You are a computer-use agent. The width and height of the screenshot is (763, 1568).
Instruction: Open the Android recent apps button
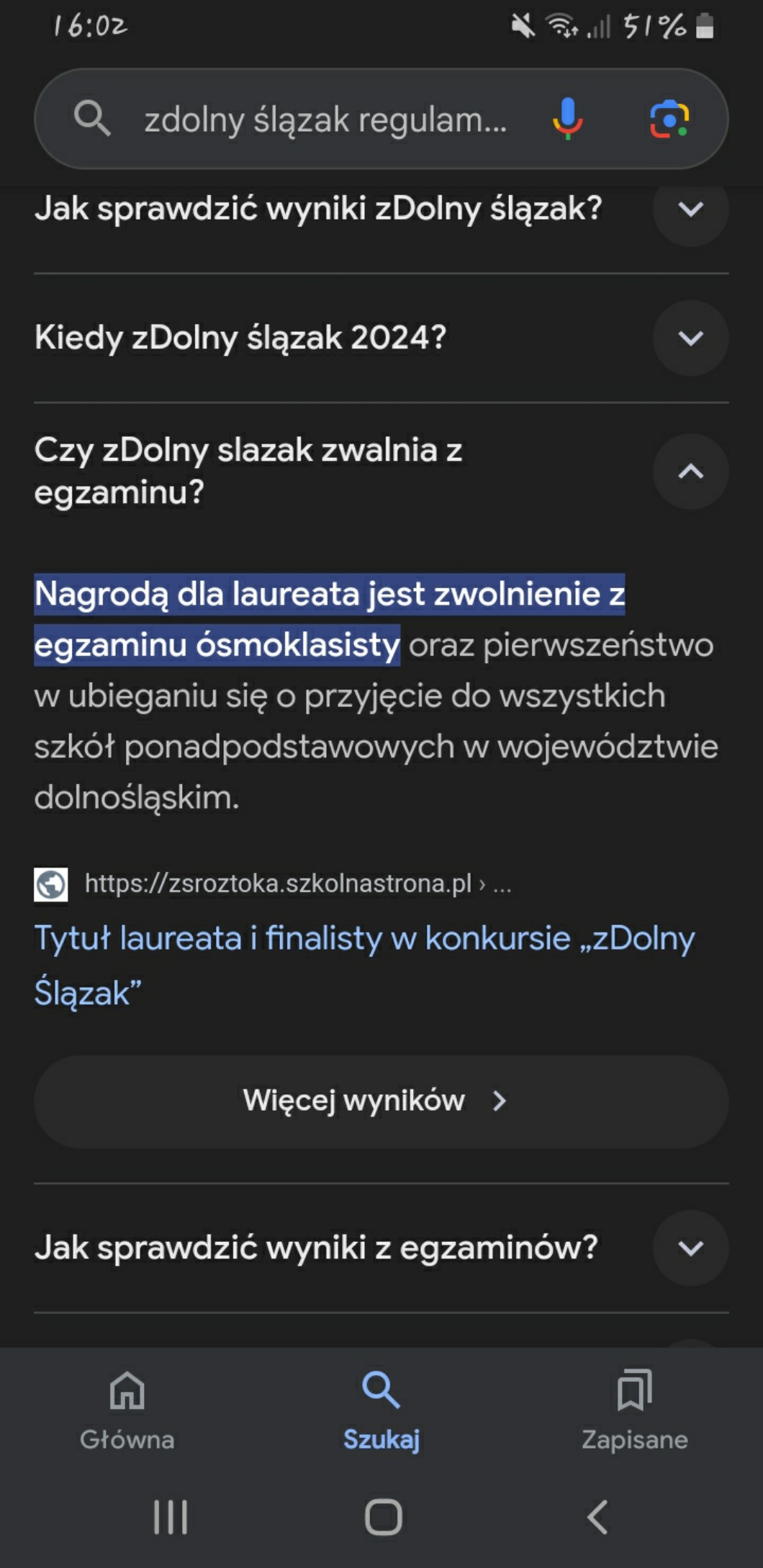coord(171,1517)
